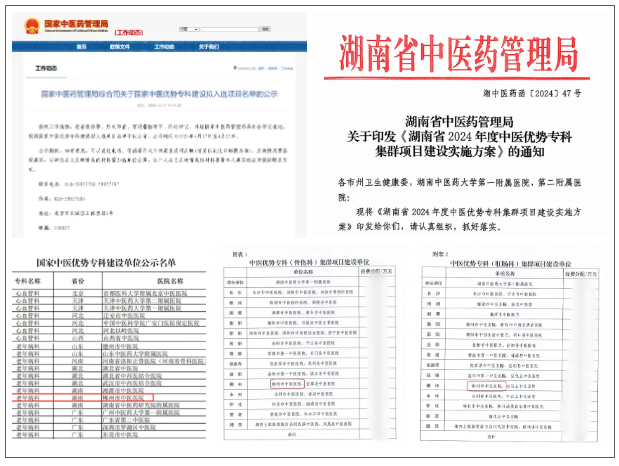619x466 pixels.
Task: Click the cell 东莞市中医院
Action: tap(121, 435)
